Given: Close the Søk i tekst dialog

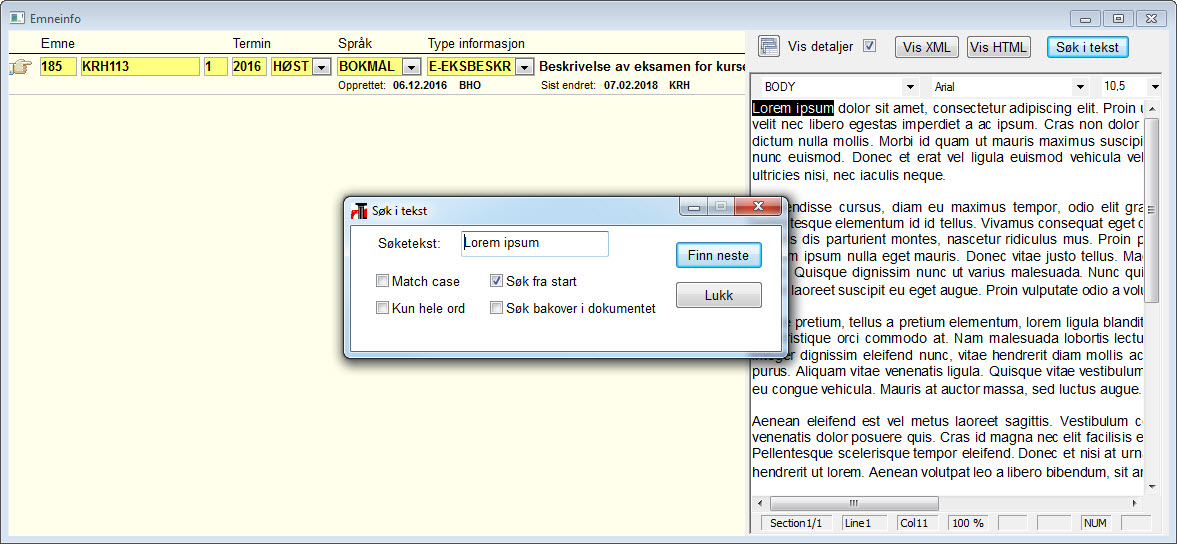Looking at the screenshot, I should pos(757,206).
